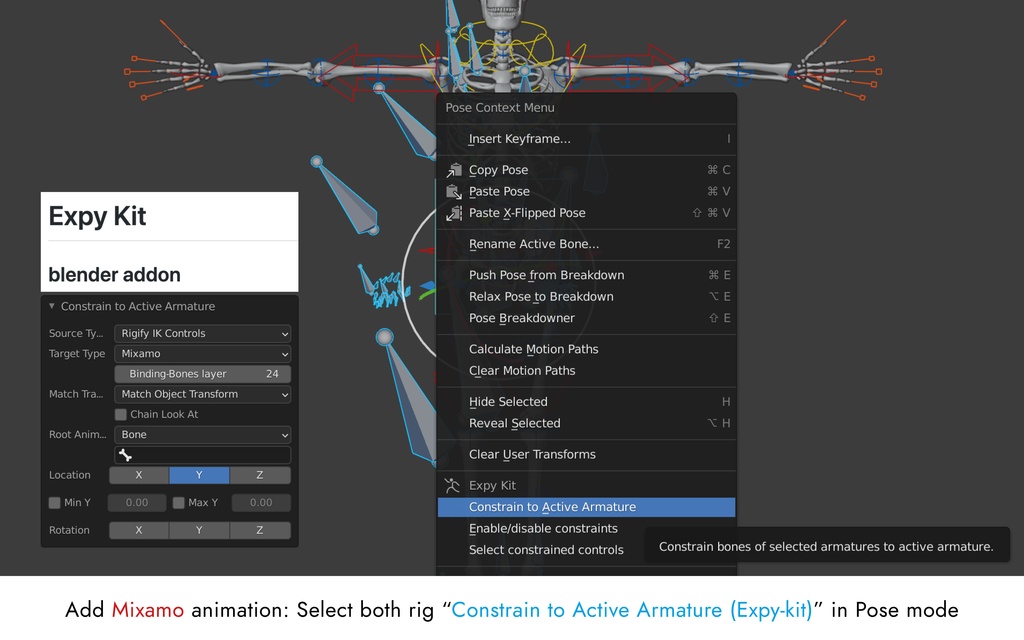This screenshot has width=1024, height=640.
Task: Open the Match Object Transform dropdown
Action: (x=202, y=394)
